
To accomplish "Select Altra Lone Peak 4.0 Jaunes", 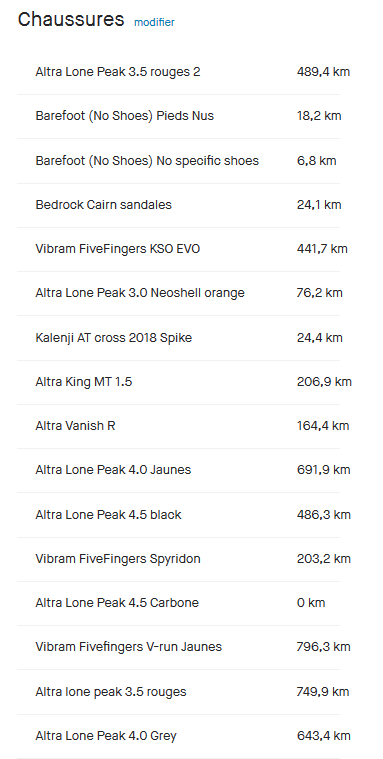I will coord(178,470).
